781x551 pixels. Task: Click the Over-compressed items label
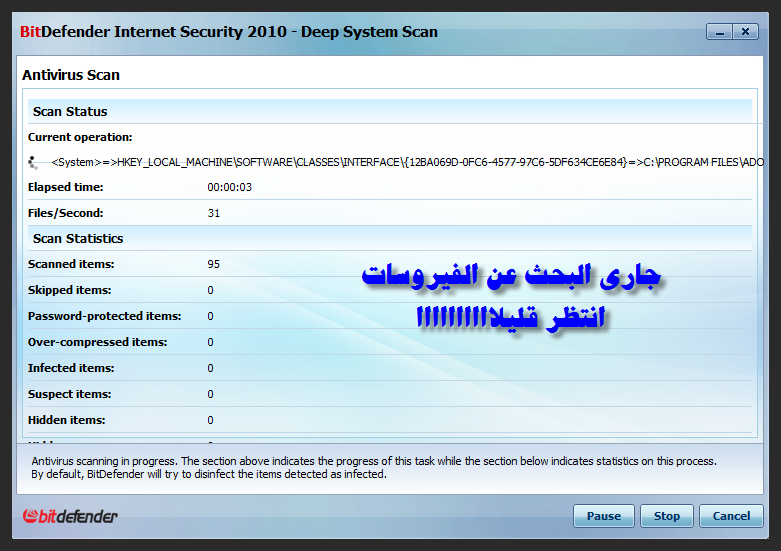pos(98,342)
